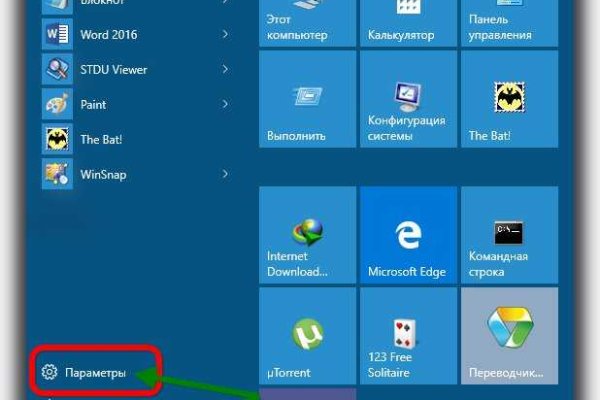This screenshot has height=400, width=600.
Task: Launch the Калькулятор tile
Action: pos(408,24)
